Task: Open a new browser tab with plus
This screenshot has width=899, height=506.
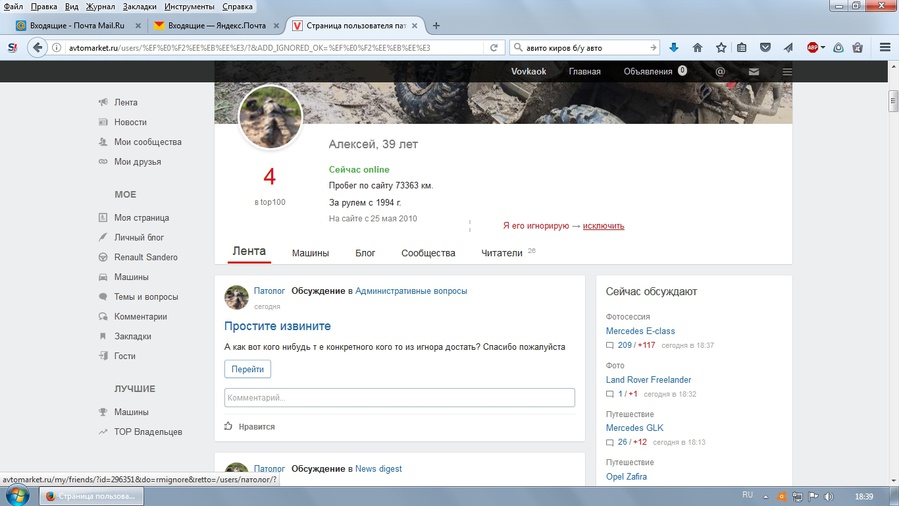Action: pyautogui.click(x=436, y=25)
